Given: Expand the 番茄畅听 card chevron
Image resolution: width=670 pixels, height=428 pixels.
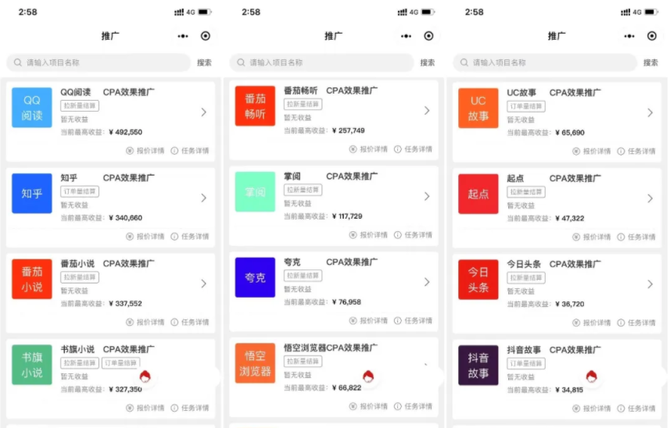Looking at the screenshot, I should [x=427, y=111].
